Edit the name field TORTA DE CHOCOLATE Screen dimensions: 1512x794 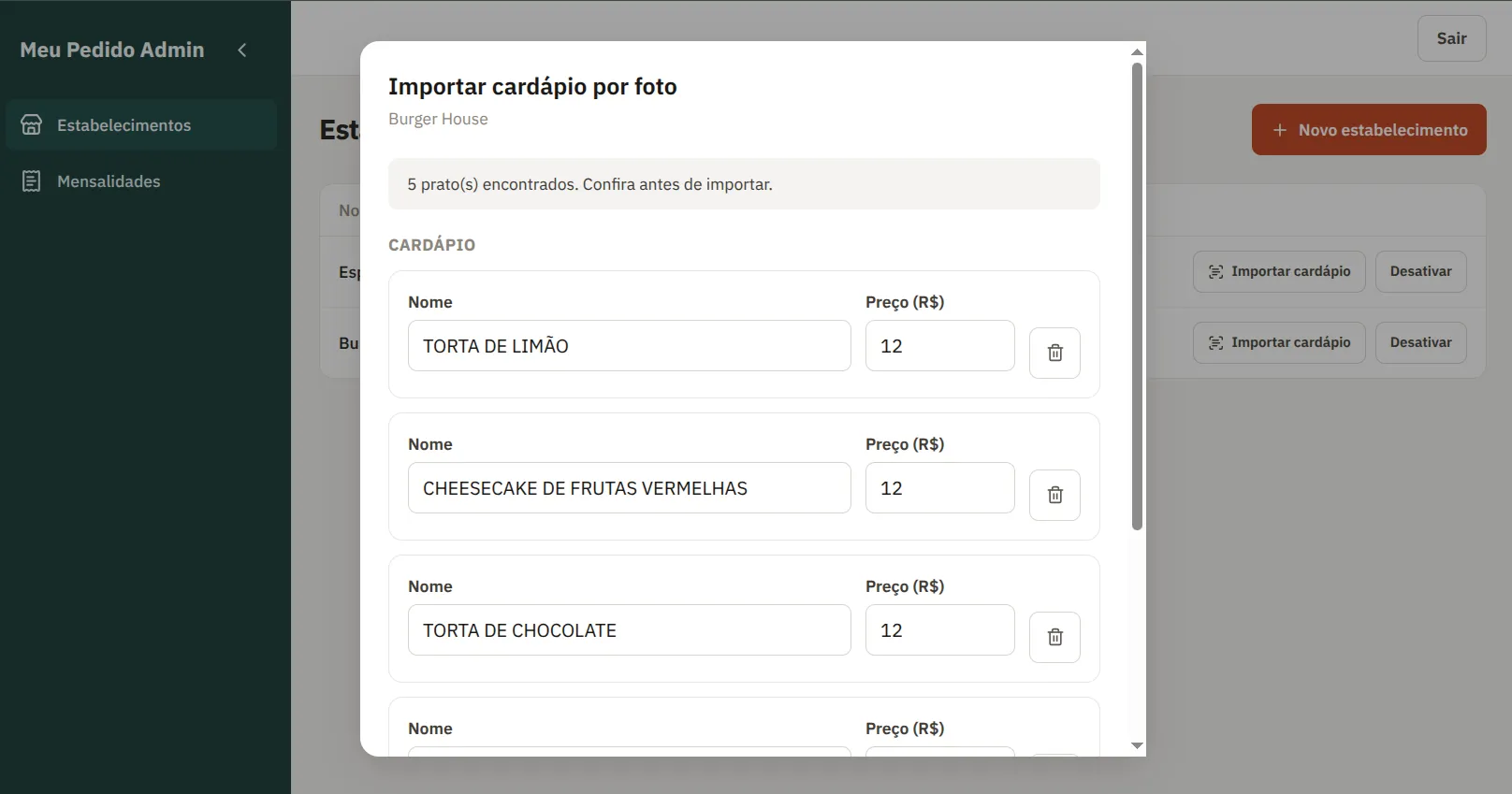click(629, 630)
